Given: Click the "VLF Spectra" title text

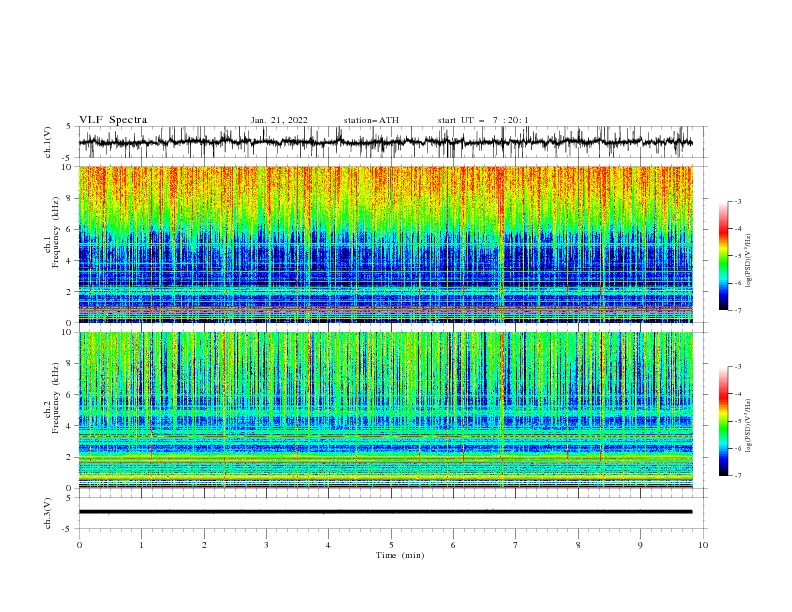Looking at the screenshot, I should pos(113,120).
